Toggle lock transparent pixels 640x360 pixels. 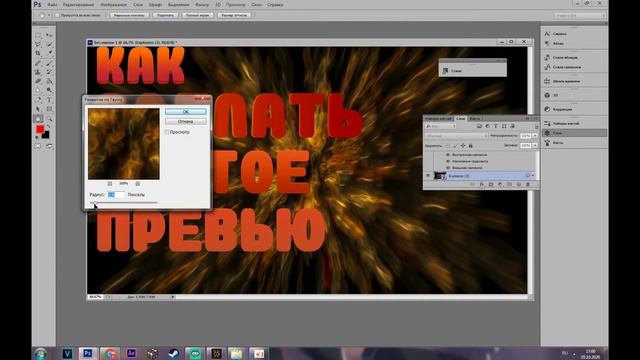click(448, 146)
